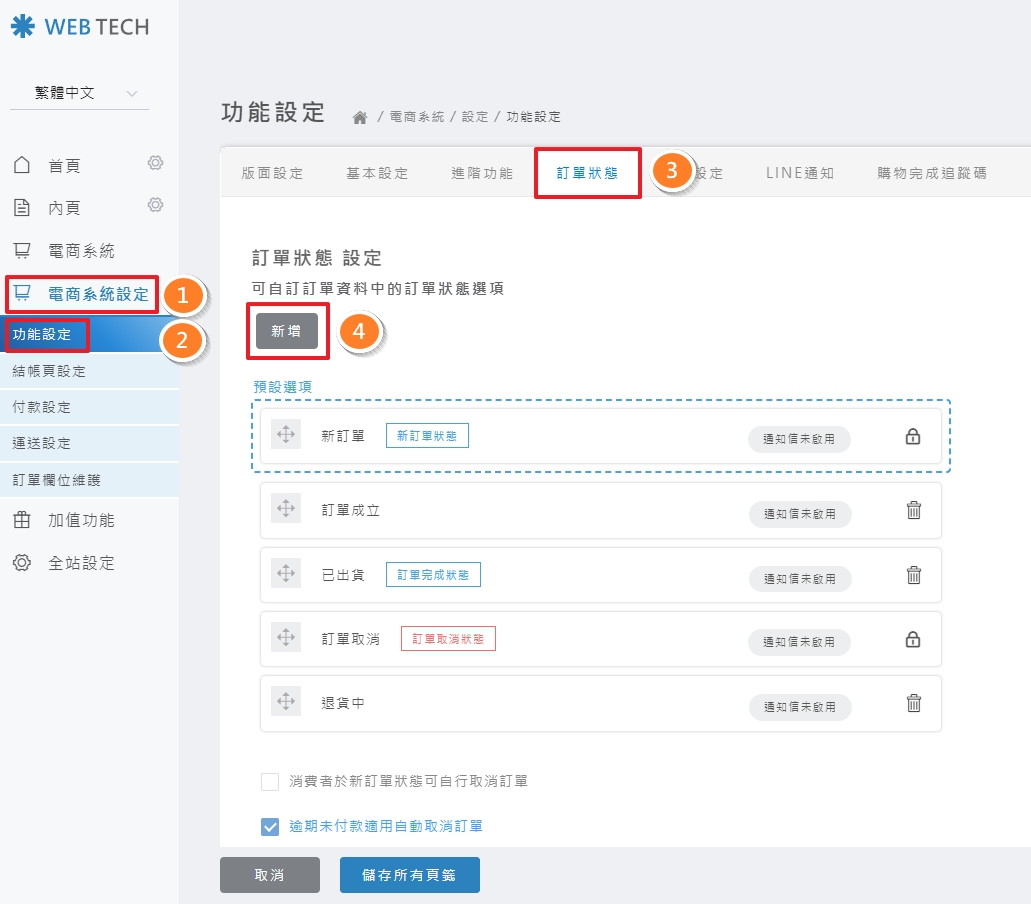
Task: Click the 新增 button
Action: 287,331
